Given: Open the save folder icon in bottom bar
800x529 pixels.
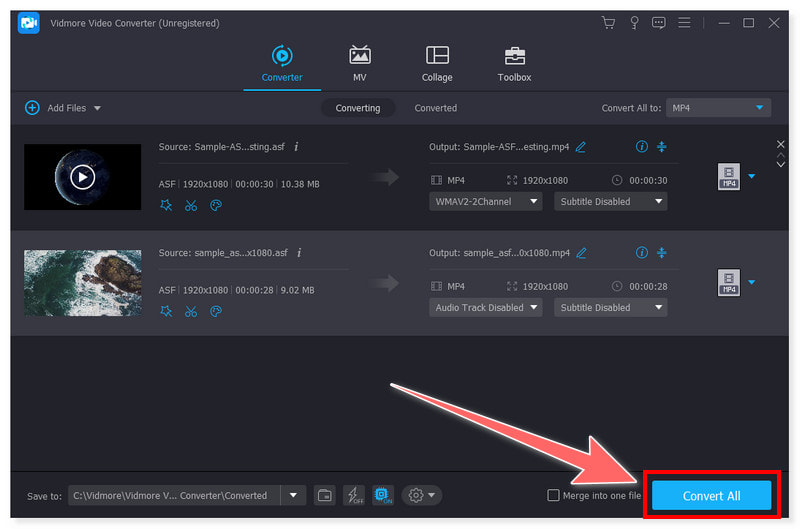Looking at the screenshot, I should 324,495.
